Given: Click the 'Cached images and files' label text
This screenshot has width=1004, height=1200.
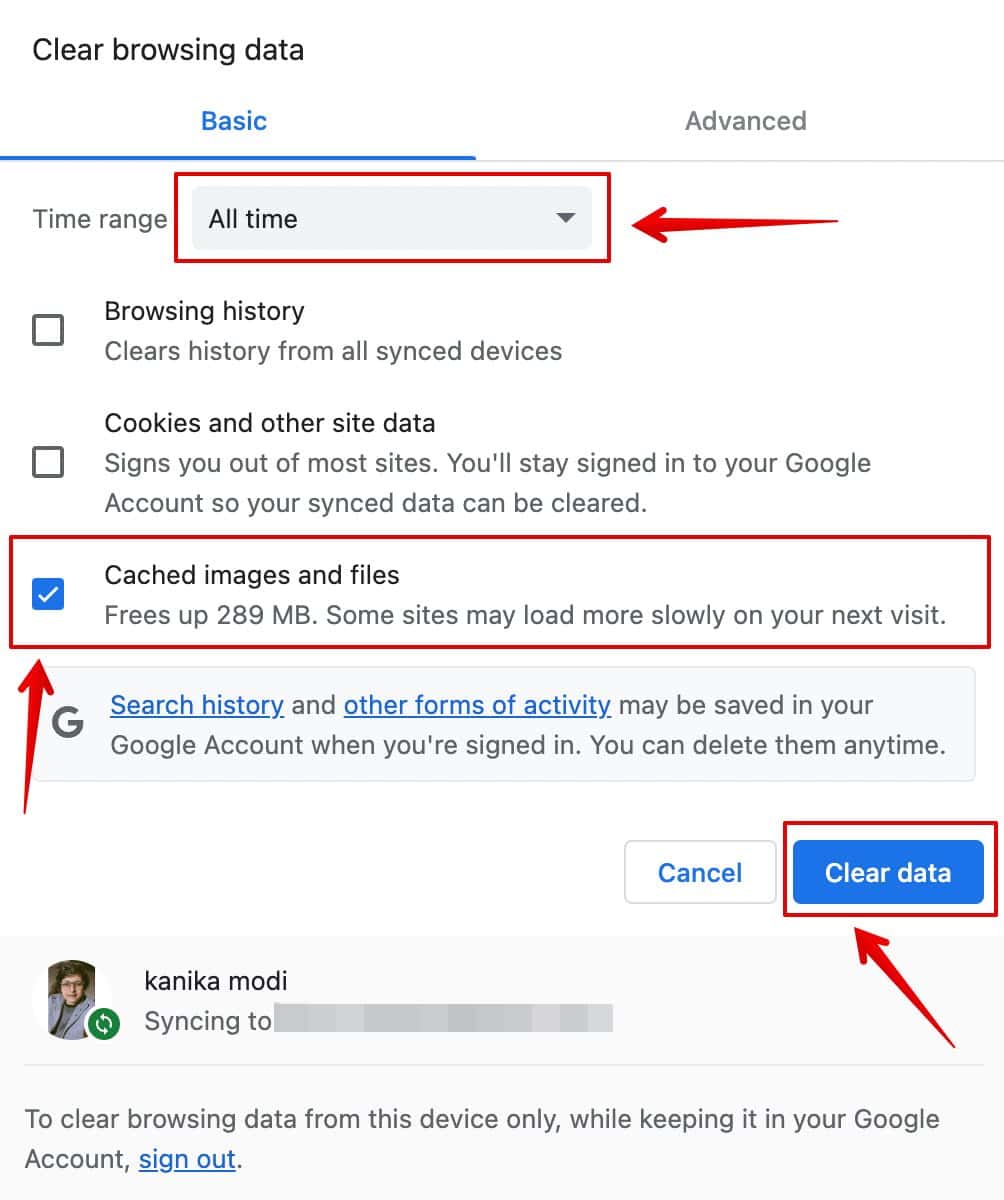Looking at the screenshot, I should click(251, 575).
